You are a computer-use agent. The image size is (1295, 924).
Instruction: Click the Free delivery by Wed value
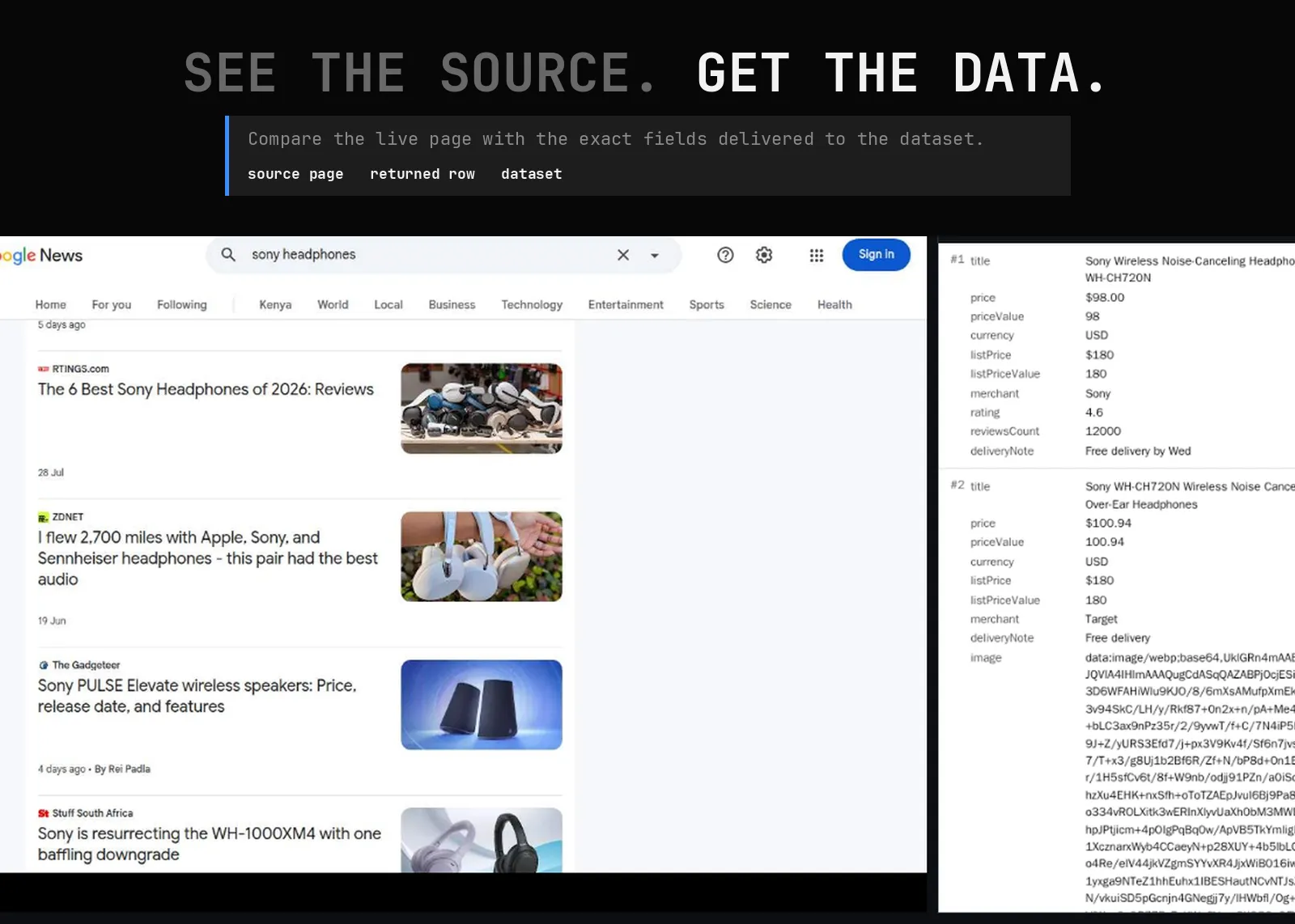1138,451
